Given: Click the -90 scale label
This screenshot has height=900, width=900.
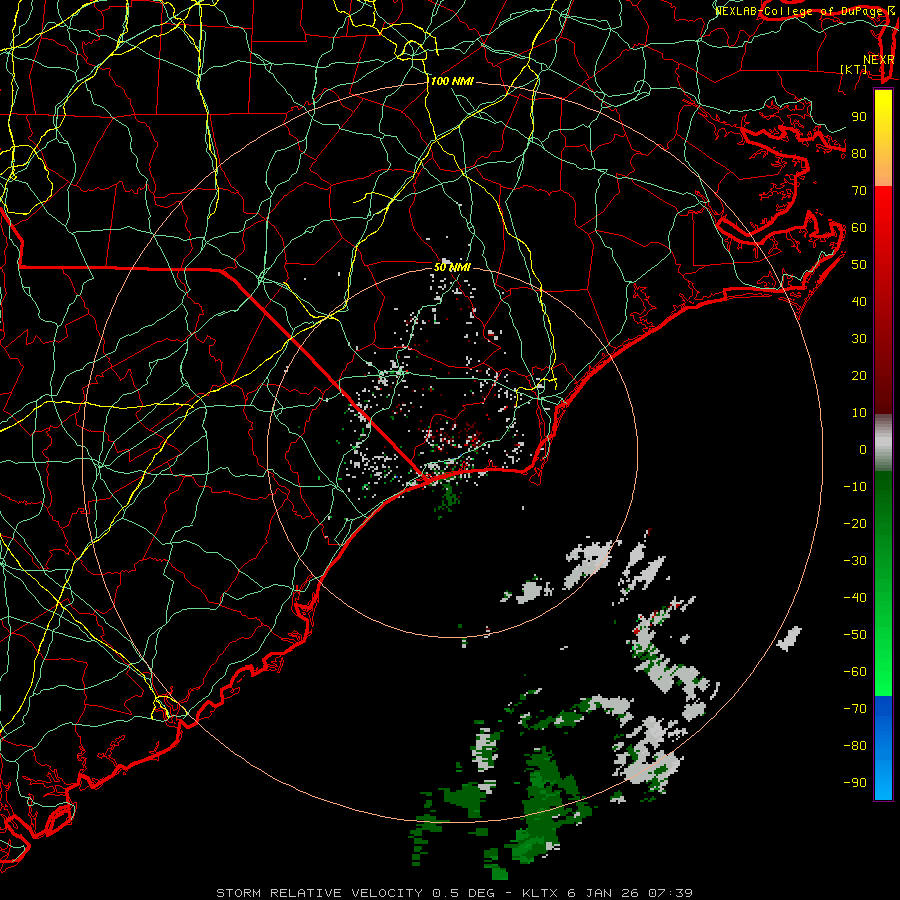Looking at the screenshot, I should tap(855, 783).
